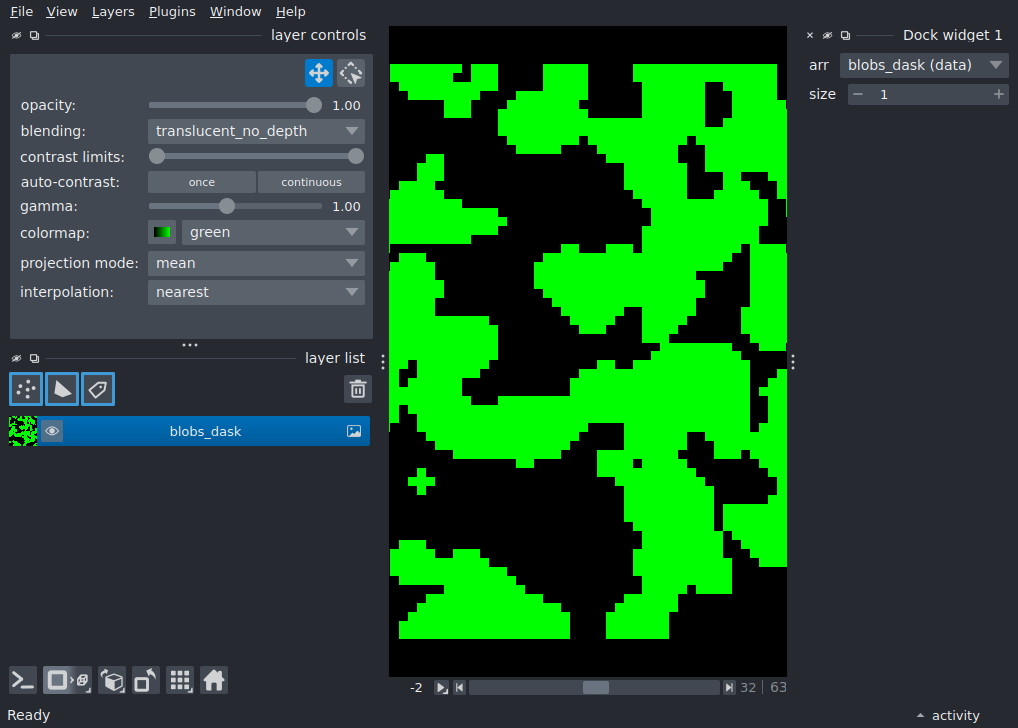Delete selected layers with trash icon
This screenshot has width=1018, height=728.
tap(358, 389)
